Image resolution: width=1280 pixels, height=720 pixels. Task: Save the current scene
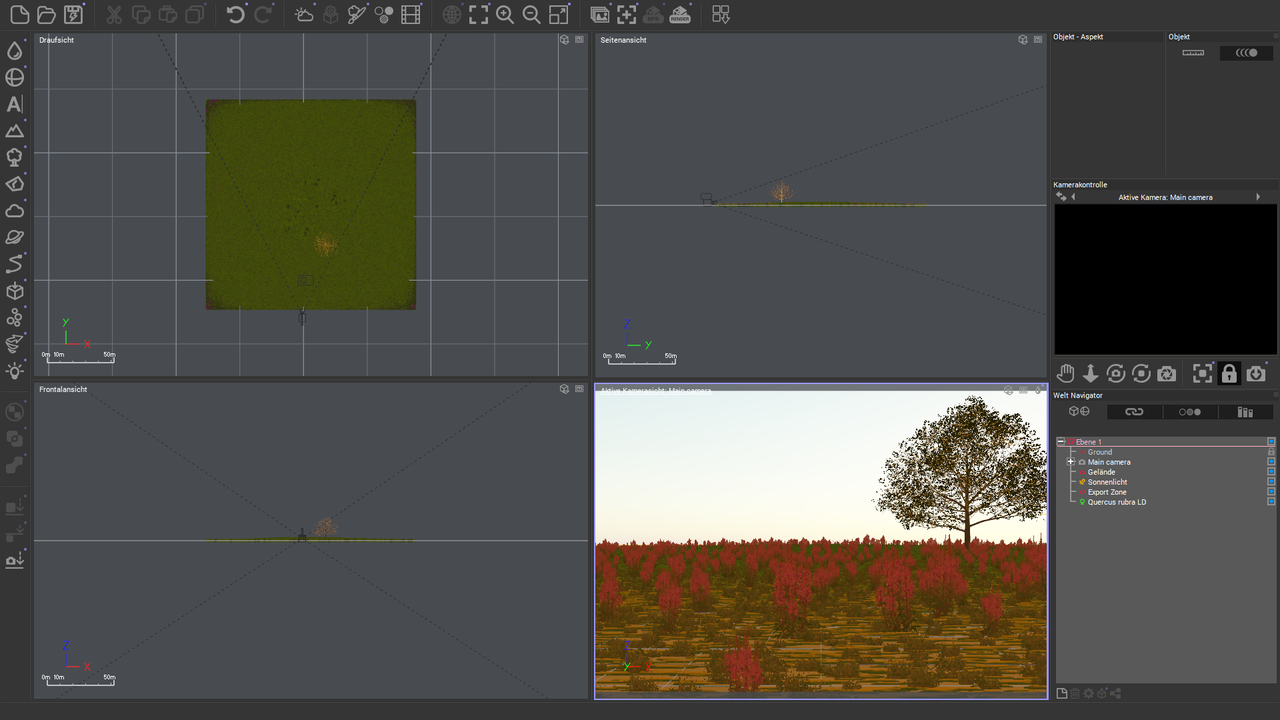coord(73,15)
